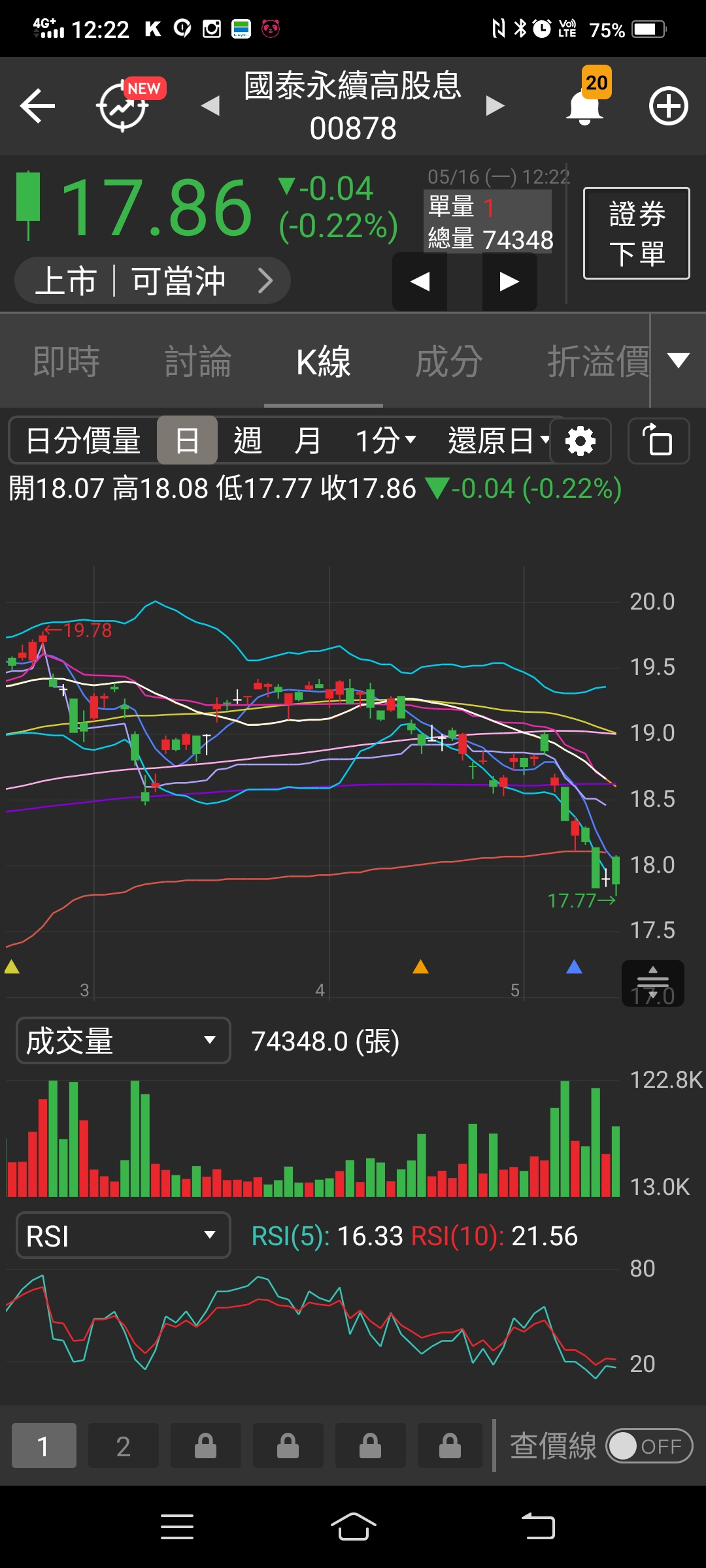Screen dimensions: 706x1568
Task: Go to previous stock with left triangle
Action: [210, 106]
